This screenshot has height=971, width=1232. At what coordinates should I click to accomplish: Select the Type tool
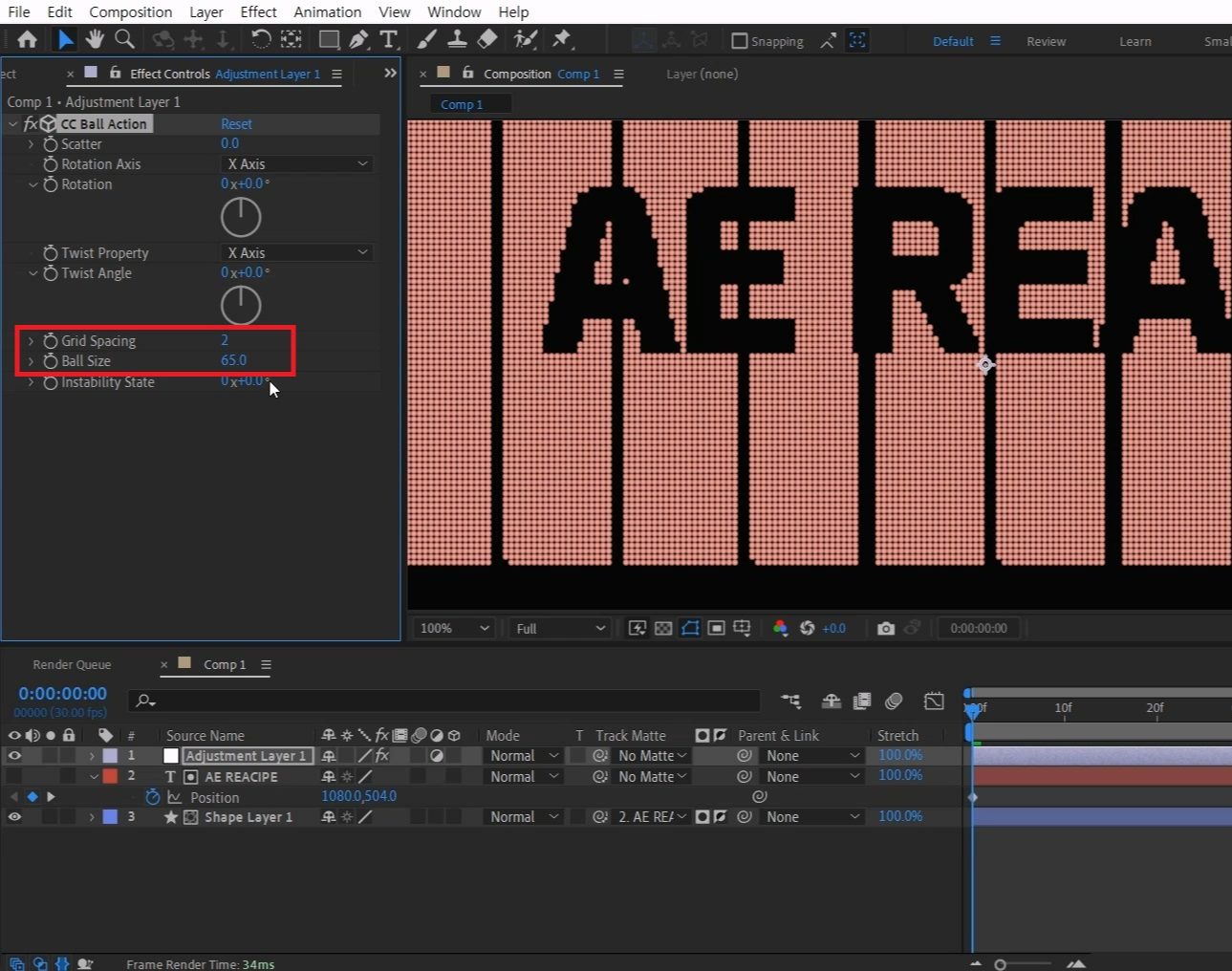(x=388, y=39)
